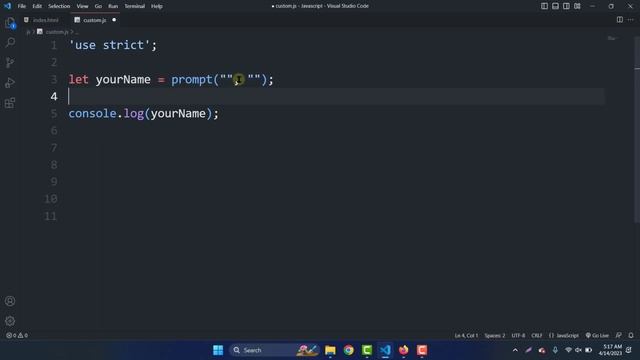The height and width of the screenshot is (360, 640).
Task: Open Google Chrome from taskbar
Action: [349, 350]
